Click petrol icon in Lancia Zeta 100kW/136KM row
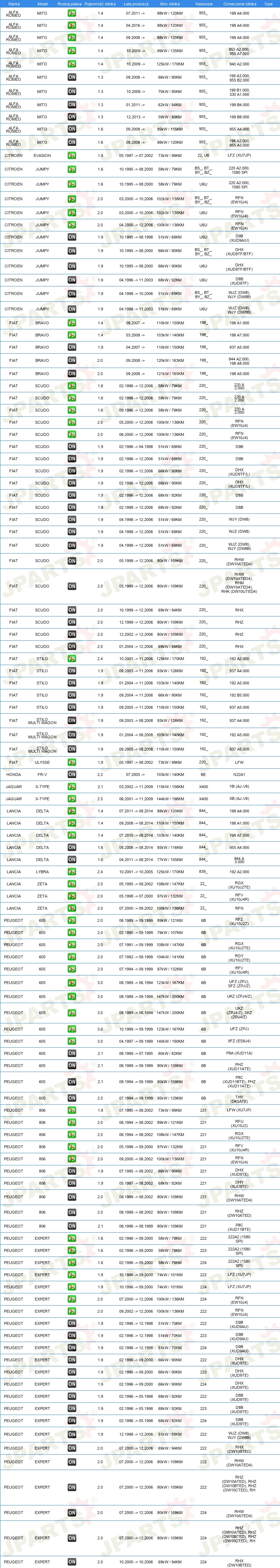280x1568 pixels. (x=71, y=909)
